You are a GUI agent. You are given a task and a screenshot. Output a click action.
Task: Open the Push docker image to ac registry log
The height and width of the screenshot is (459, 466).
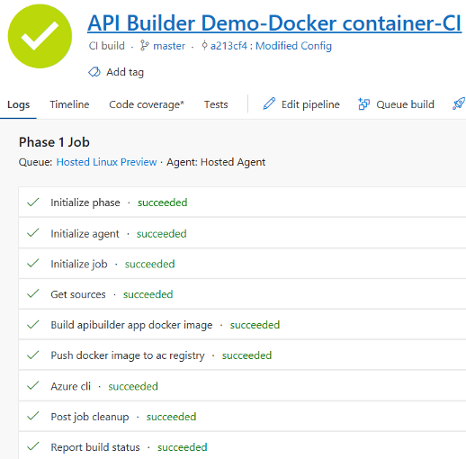[x=242, y=355]
